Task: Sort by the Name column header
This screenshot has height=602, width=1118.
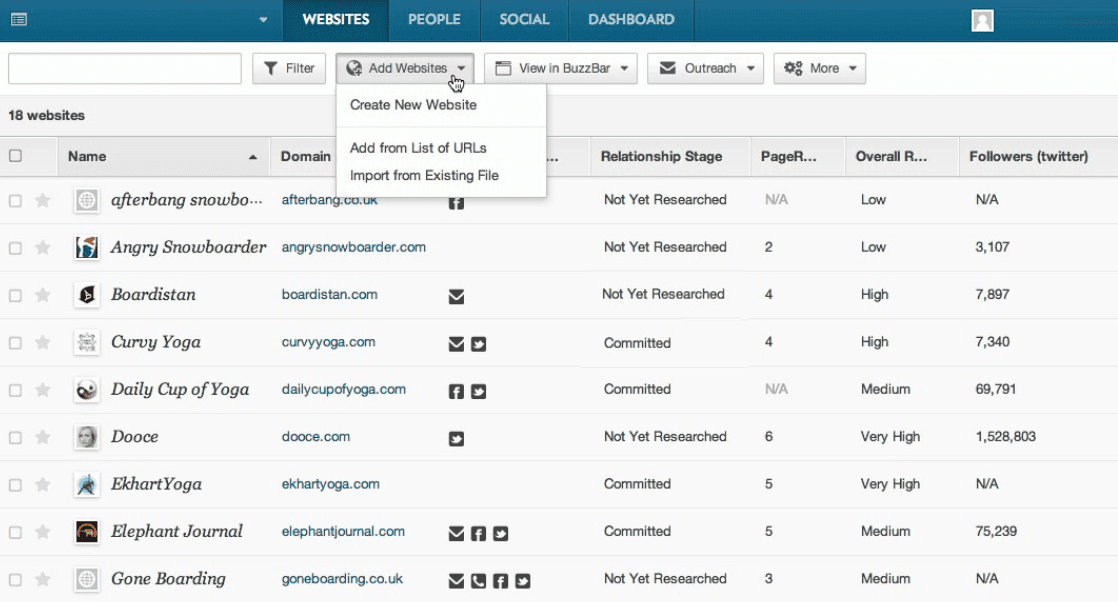Action: tap(163, 156)
